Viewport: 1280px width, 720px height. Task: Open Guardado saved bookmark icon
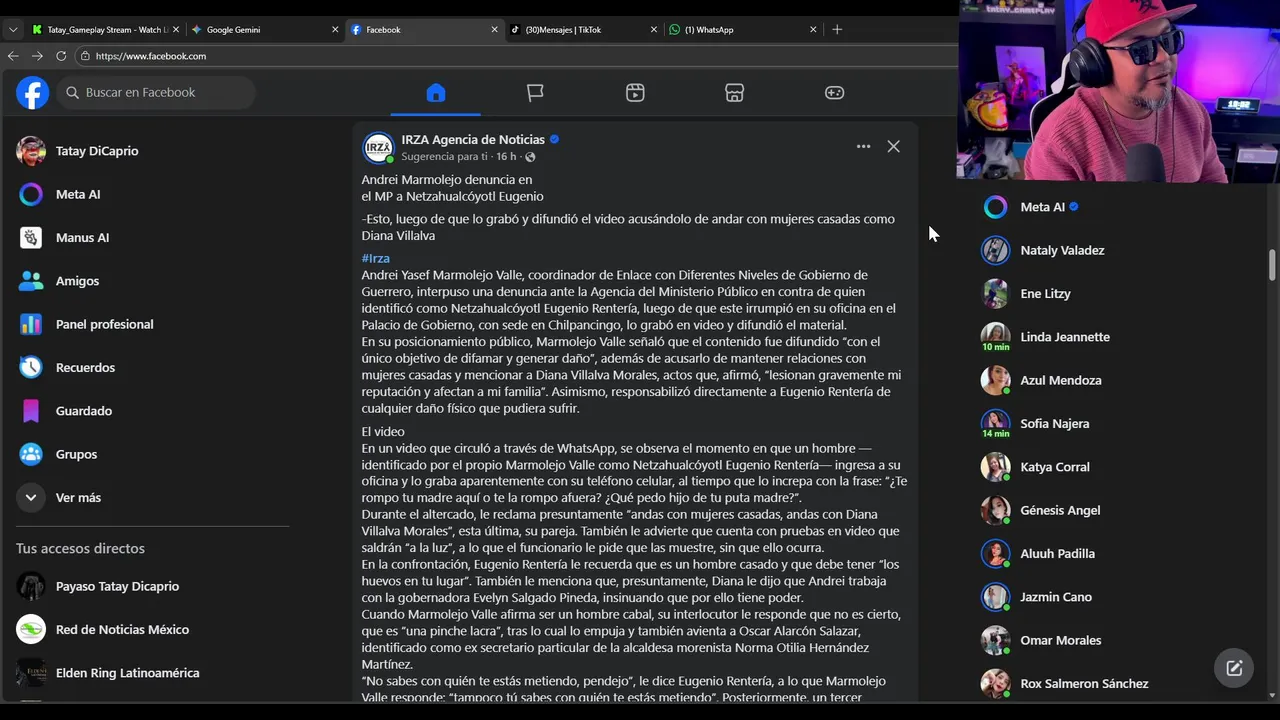(31, 410)
